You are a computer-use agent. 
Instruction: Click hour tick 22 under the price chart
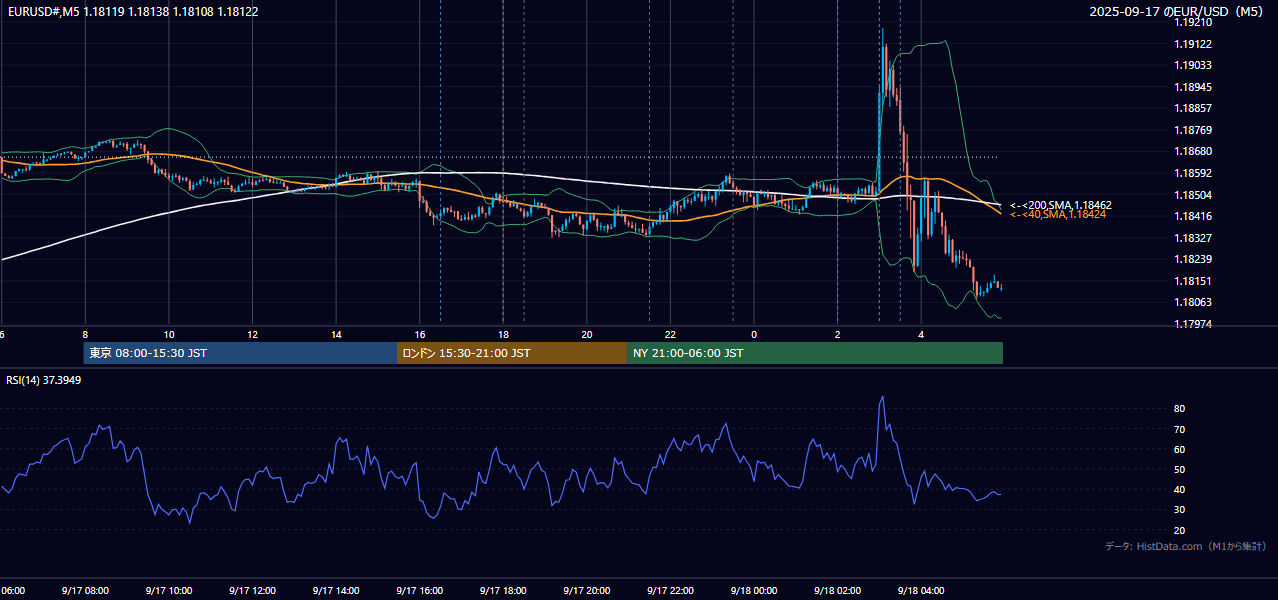[671, 334]
